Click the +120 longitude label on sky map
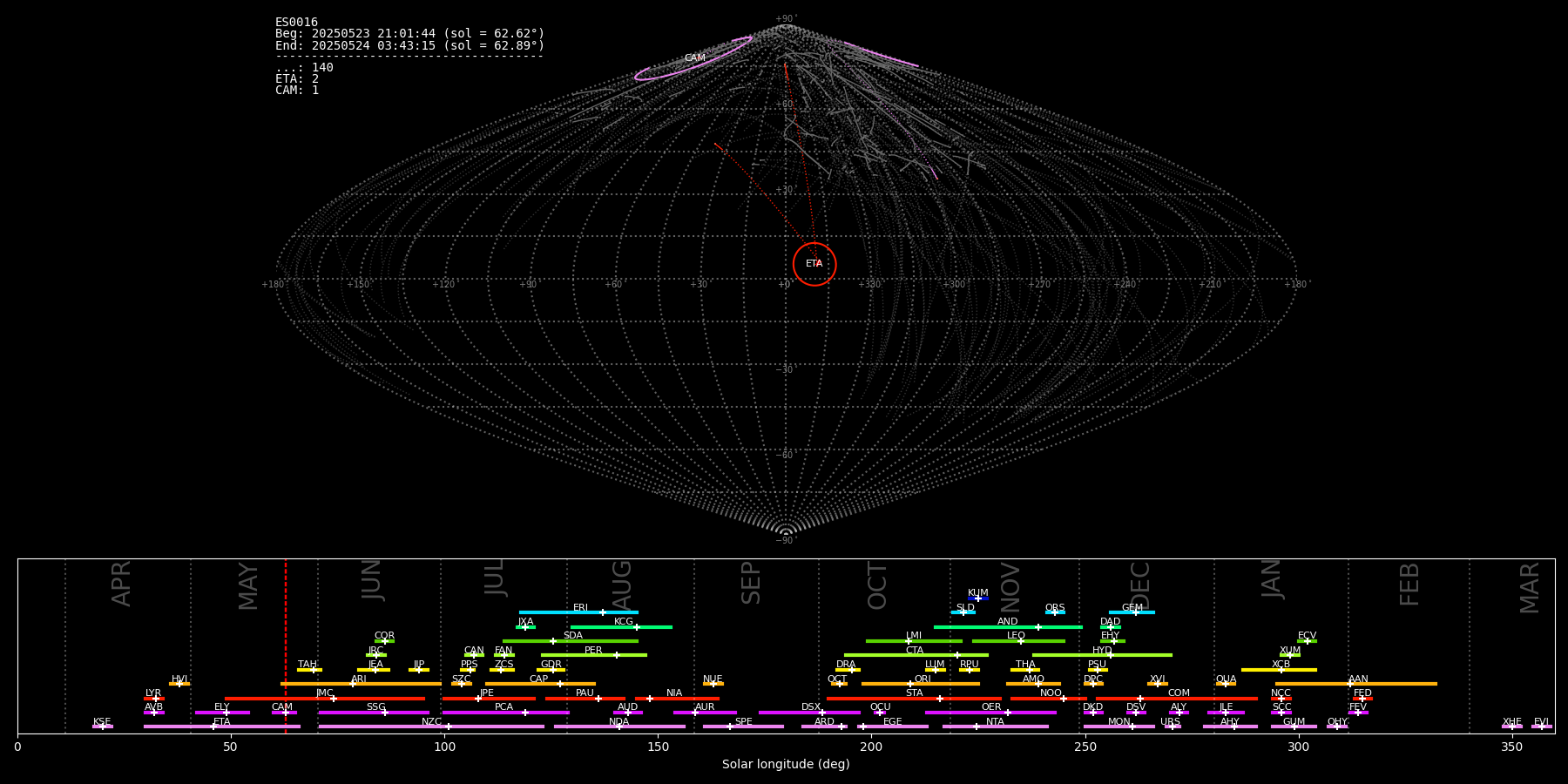This screenshot has width=1568, height=784. 444,284
